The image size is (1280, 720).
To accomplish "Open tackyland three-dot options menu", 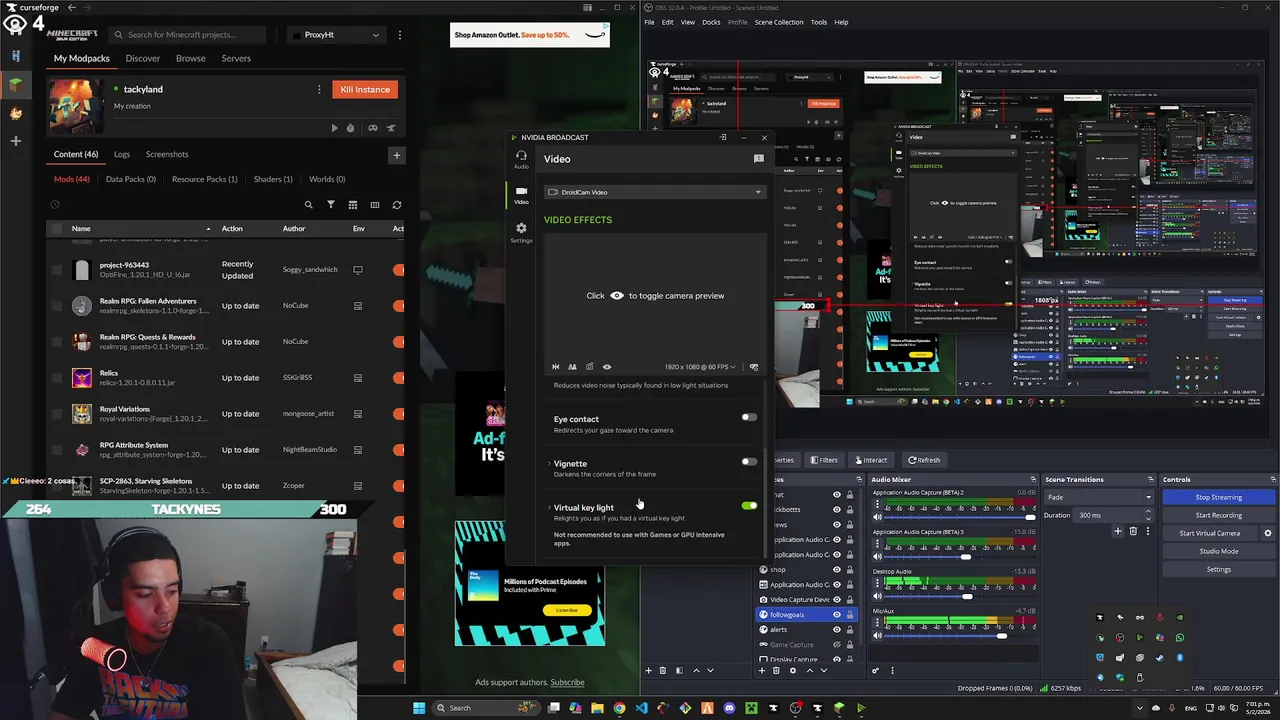I will tap(319, 89).
